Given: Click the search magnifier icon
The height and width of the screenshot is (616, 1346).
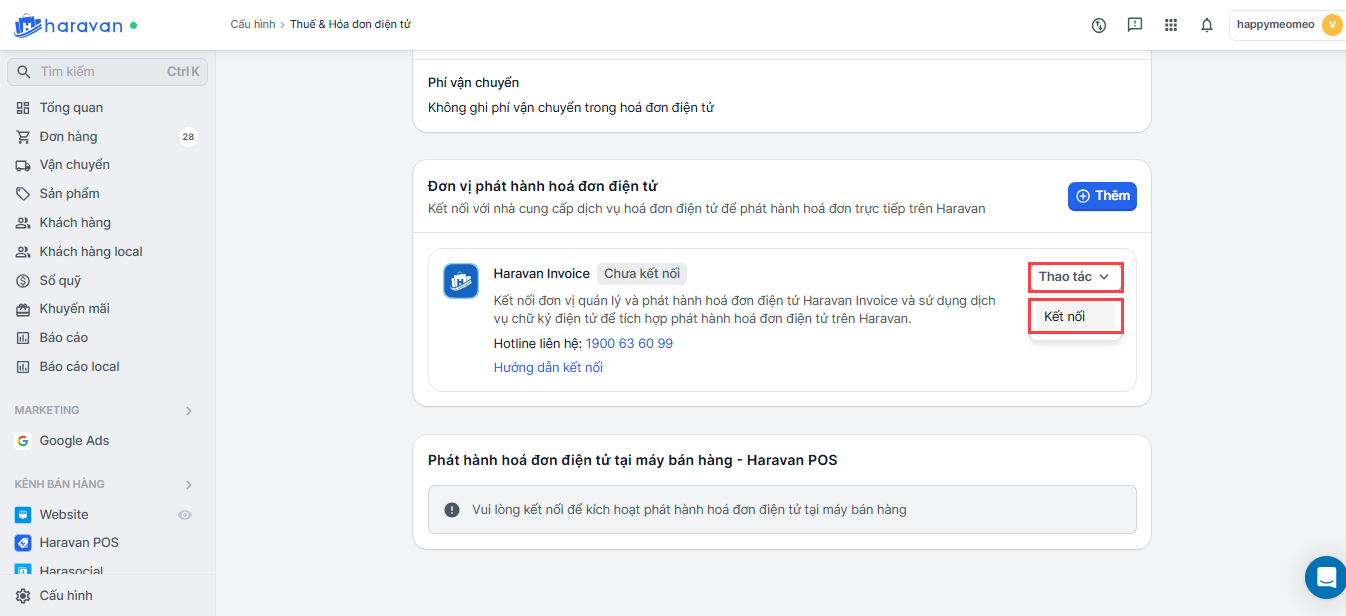Looking at the screenshot, I should (24, 72).
